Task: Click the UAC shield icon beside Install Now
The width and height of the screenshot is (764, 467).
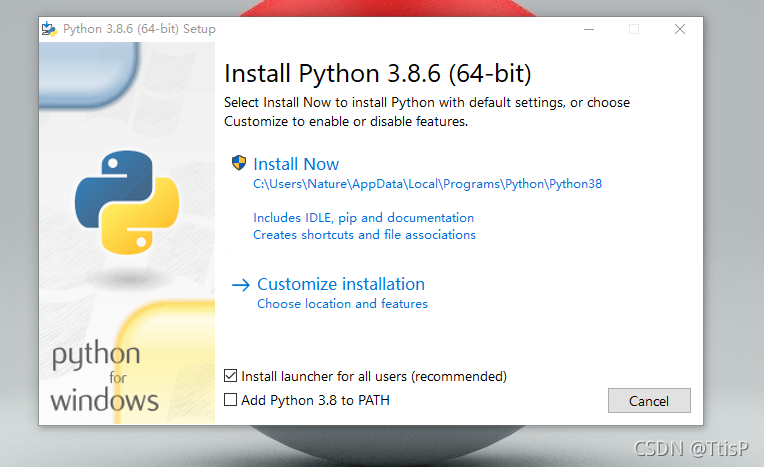Action: 239,163
